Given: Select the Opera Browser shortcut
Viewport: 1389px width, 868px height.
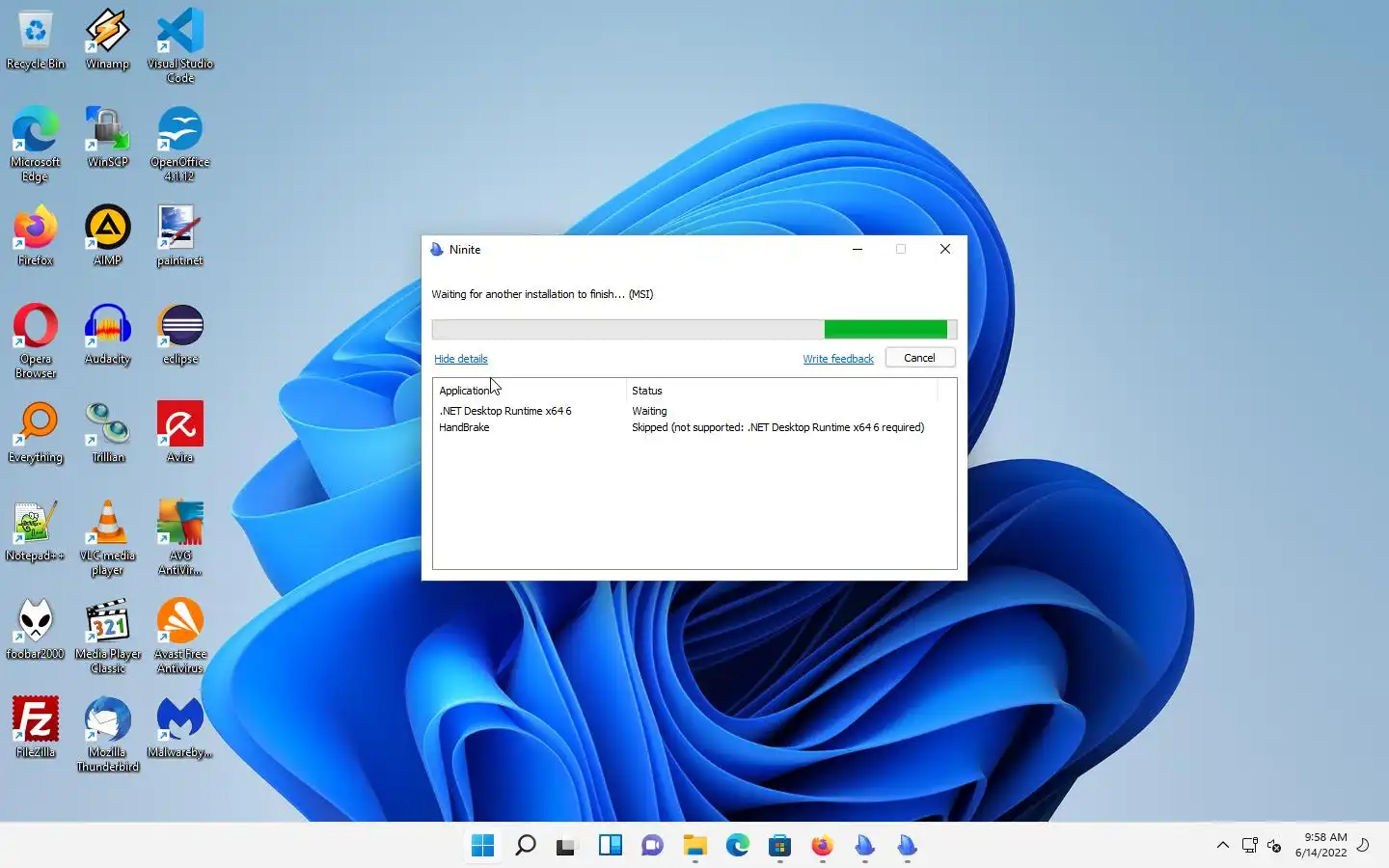Looking at the screenshot, I should [x=36, y=341].
